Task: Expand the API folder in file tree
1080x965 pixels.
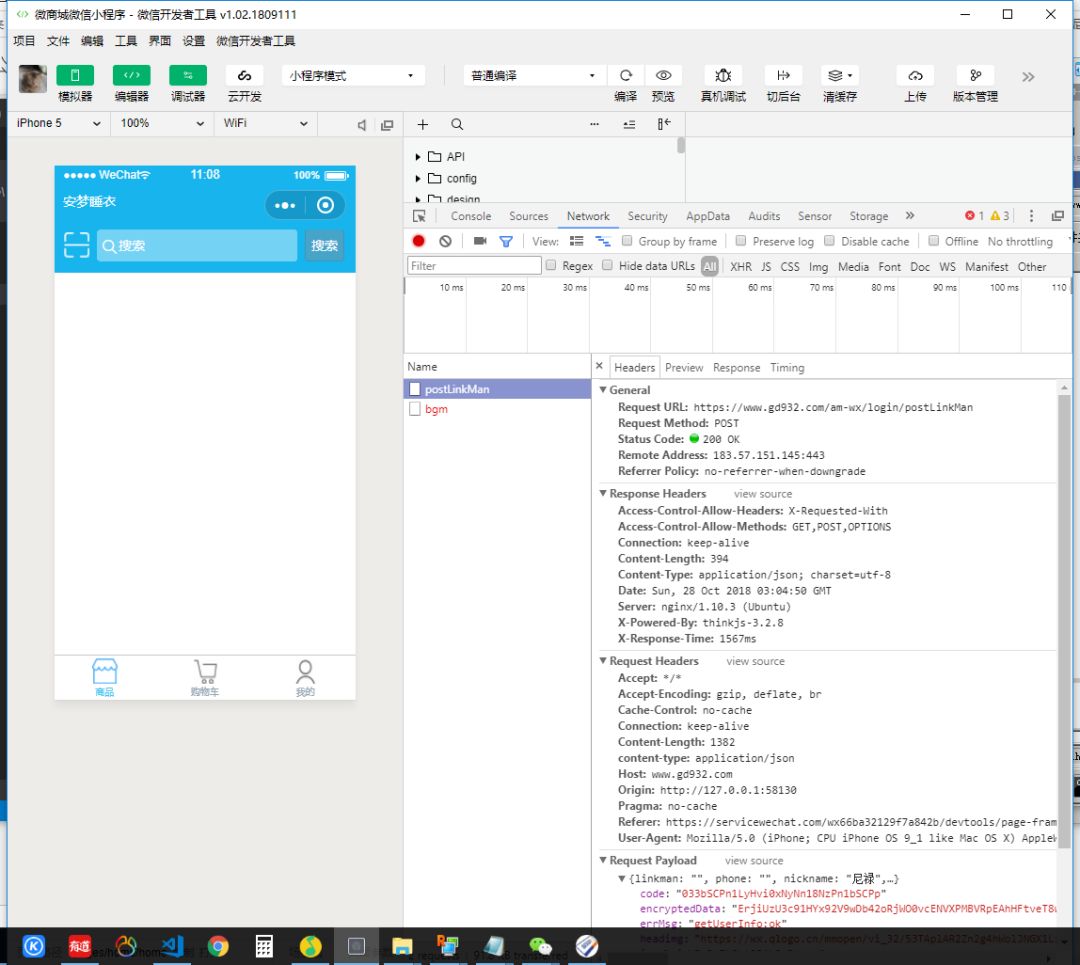Action: (x=418, y=157)
